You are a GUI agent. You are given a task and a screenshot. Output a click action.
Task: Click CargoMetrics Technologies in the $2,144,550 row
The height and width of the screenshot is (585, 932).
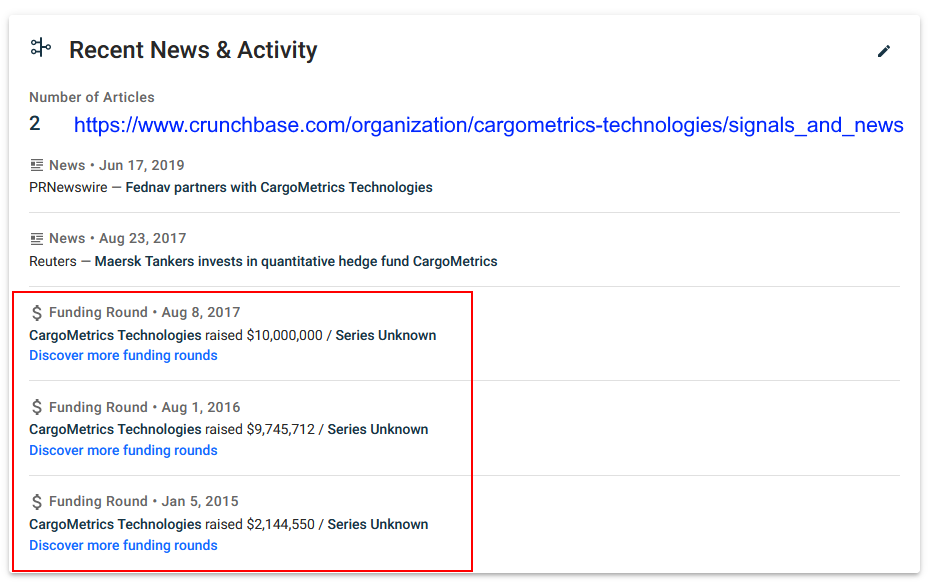pos(115,524)
